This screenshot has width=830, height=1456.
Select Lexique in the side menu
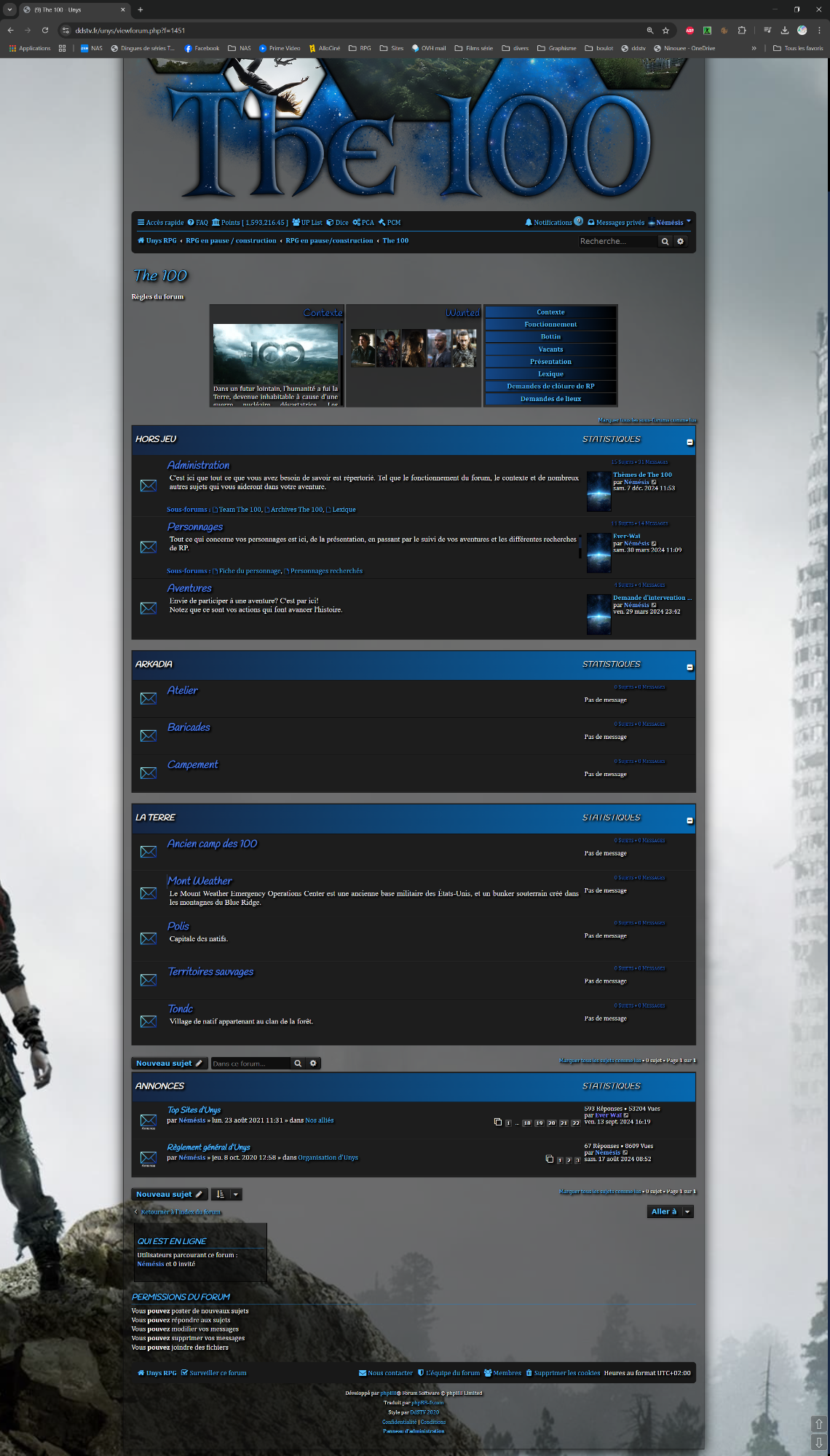point(551,374)
